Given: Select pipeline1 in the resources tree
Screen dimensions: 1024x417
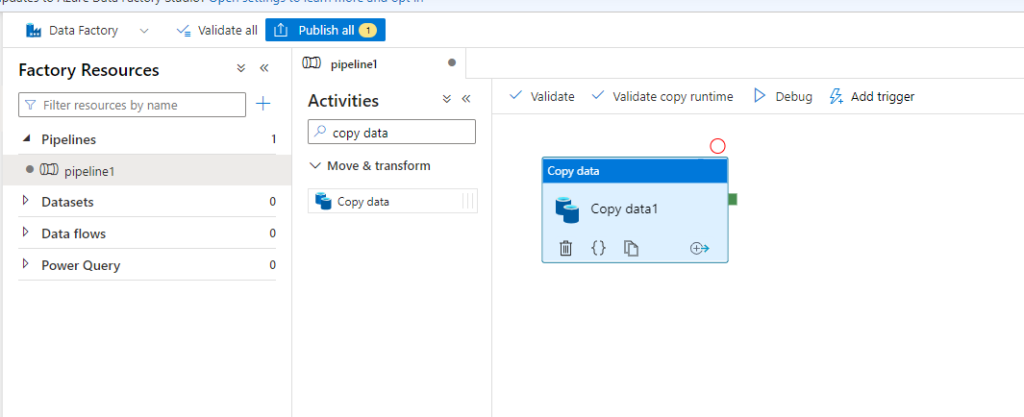Looking at the screenshot, I should 89,171.
